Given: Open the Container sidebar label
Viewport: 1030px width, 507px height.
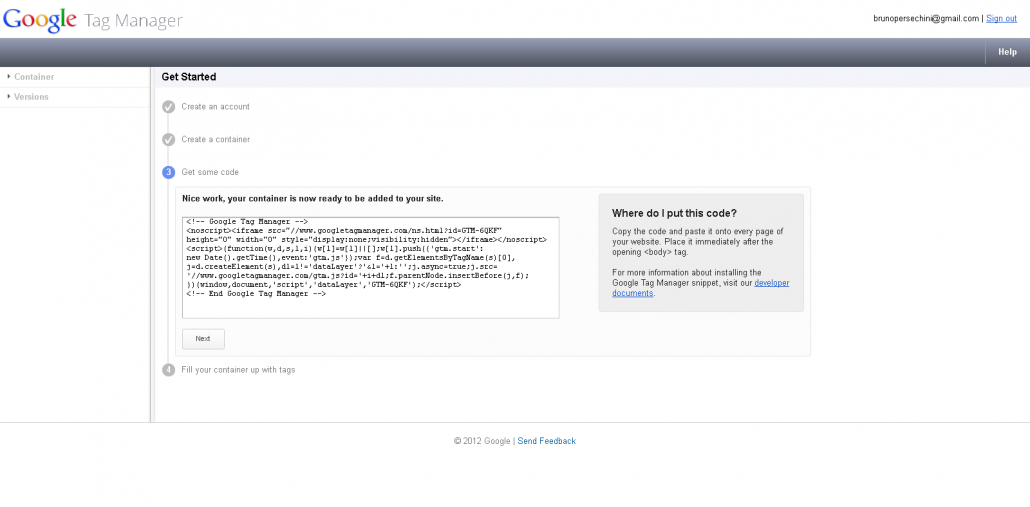Looking at the screenshot, I should tap(34, 77).
